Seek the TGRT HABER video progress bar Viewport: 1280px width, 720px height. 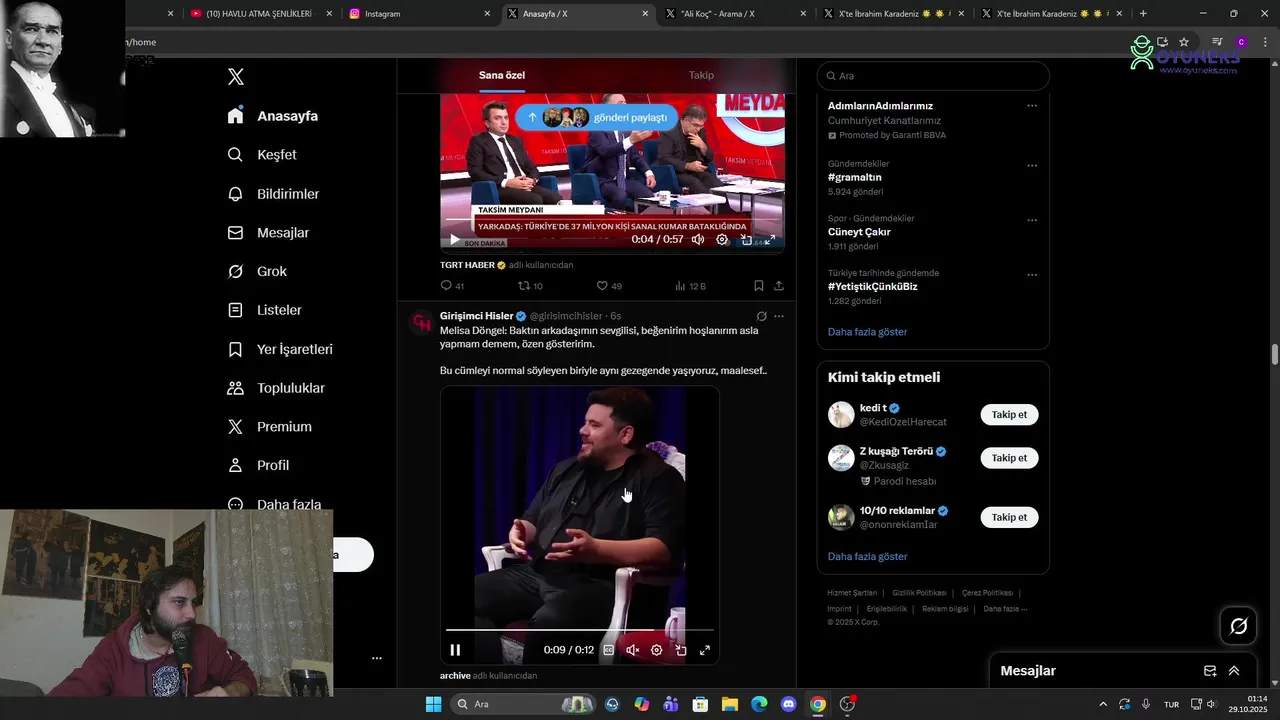click(612, 219)
